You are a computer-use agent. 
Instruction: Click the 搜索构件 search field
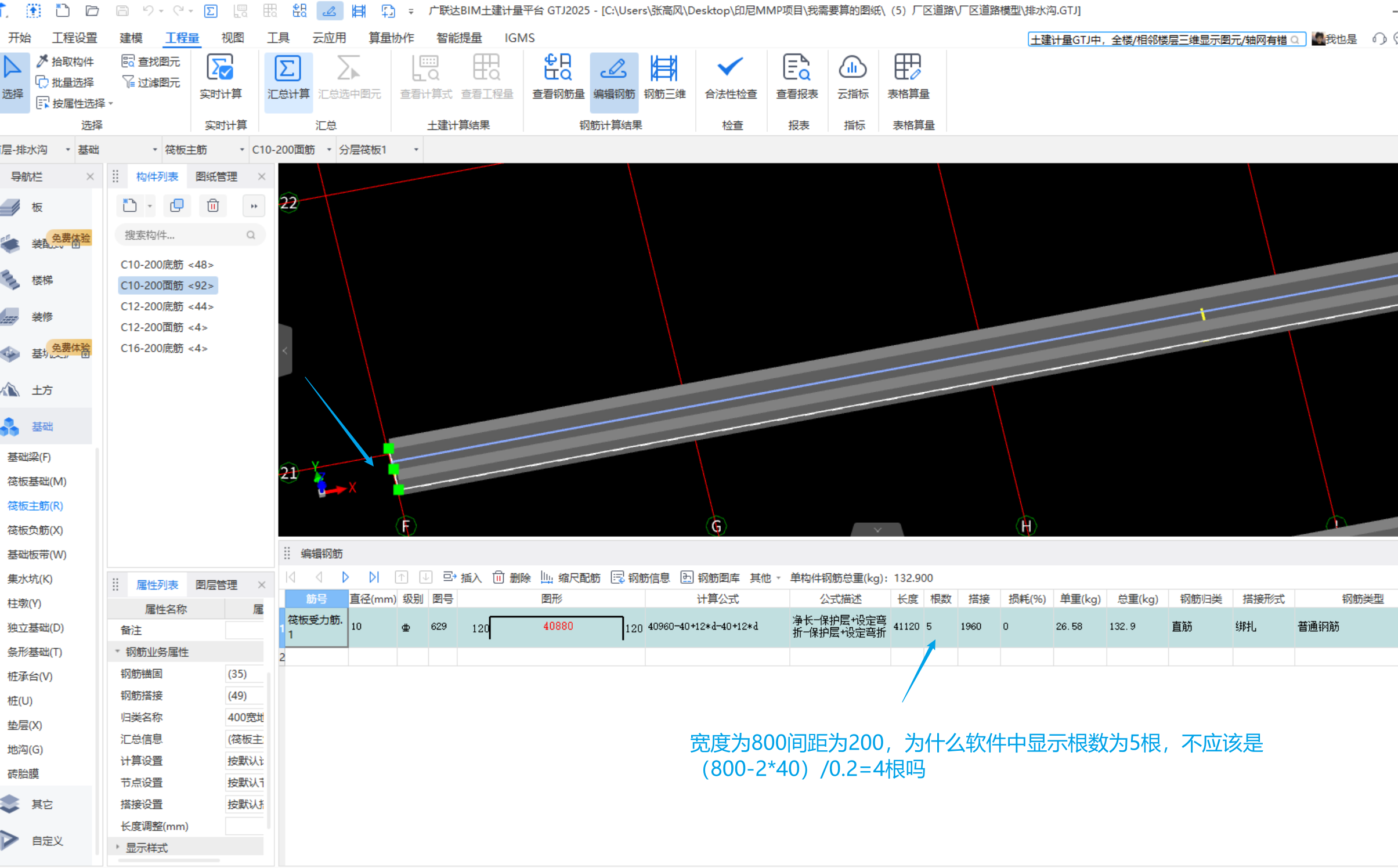(189, 235)
